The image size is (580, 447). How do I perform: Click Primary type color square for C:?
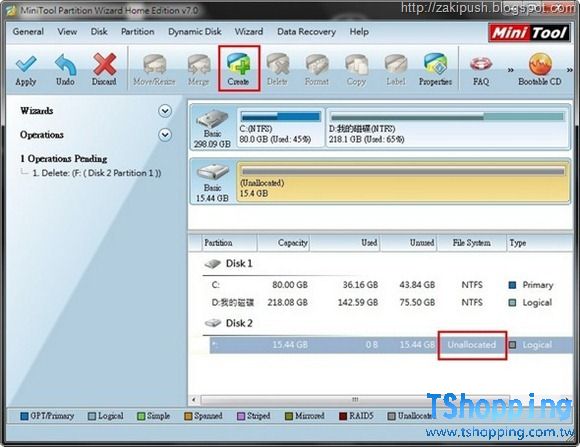click(x=512, y=285)
